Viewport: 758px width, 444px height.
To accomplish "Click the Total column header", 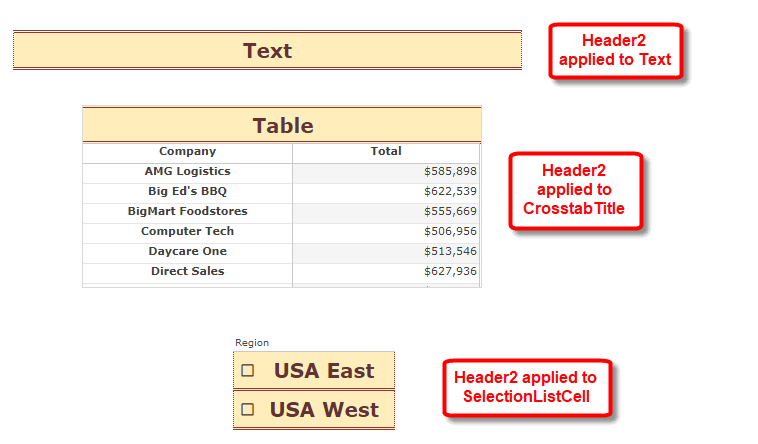I will pyautogui.click(x=386, y=152).
